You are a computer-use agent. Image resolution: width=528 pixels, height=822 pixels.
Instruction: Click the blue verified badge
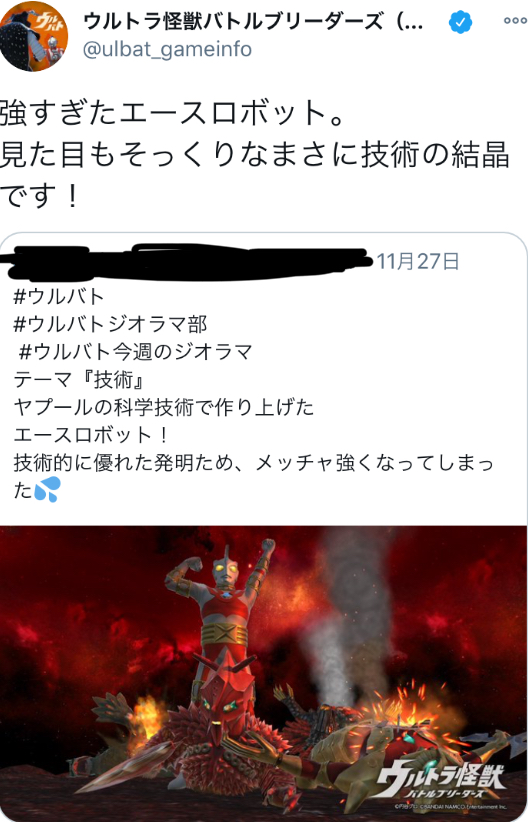point(460,22)
